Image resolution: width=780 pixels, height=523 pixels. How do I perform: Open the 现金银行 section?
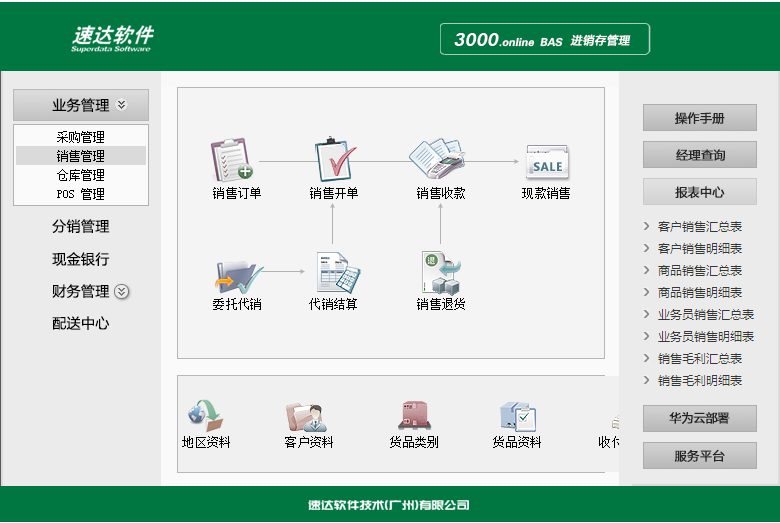(81, 259)
